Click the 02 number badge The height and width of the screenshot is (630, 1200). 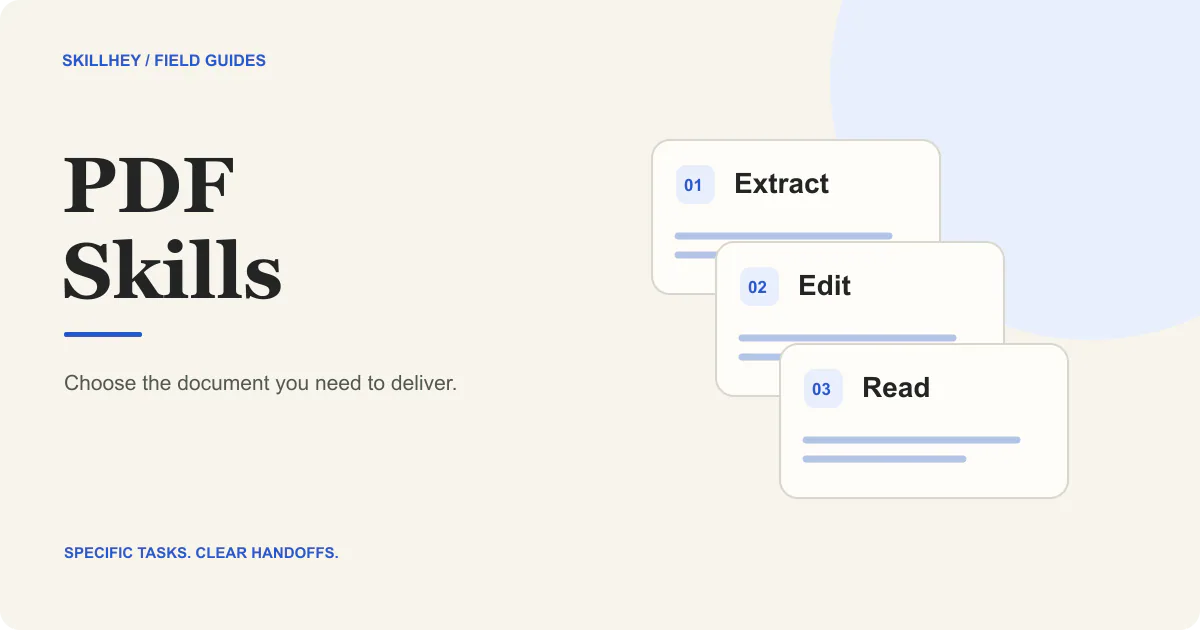[759, 287]
